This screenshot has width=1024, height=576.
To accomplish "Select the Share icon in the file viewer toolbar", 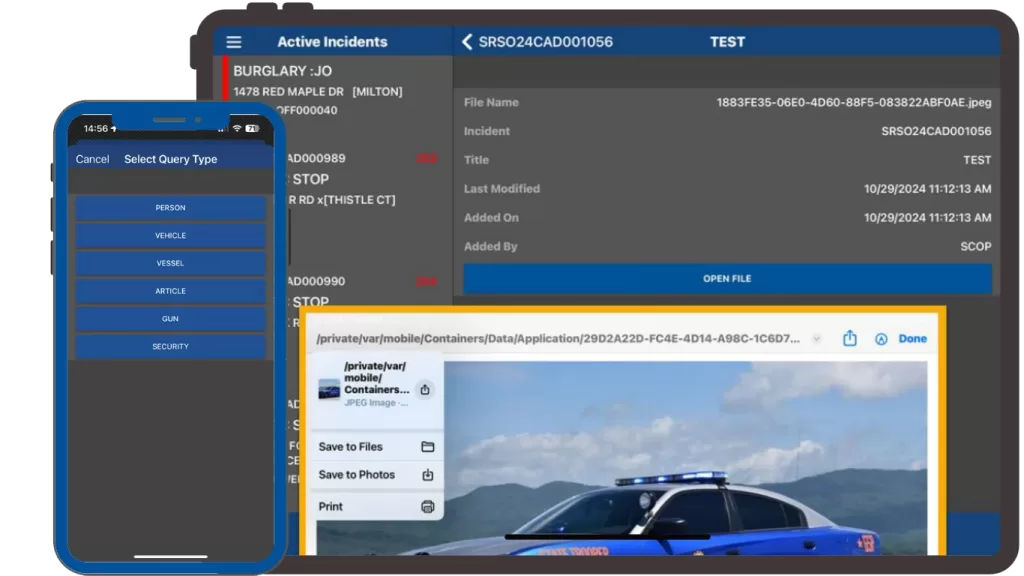I will tap(852, 338).
